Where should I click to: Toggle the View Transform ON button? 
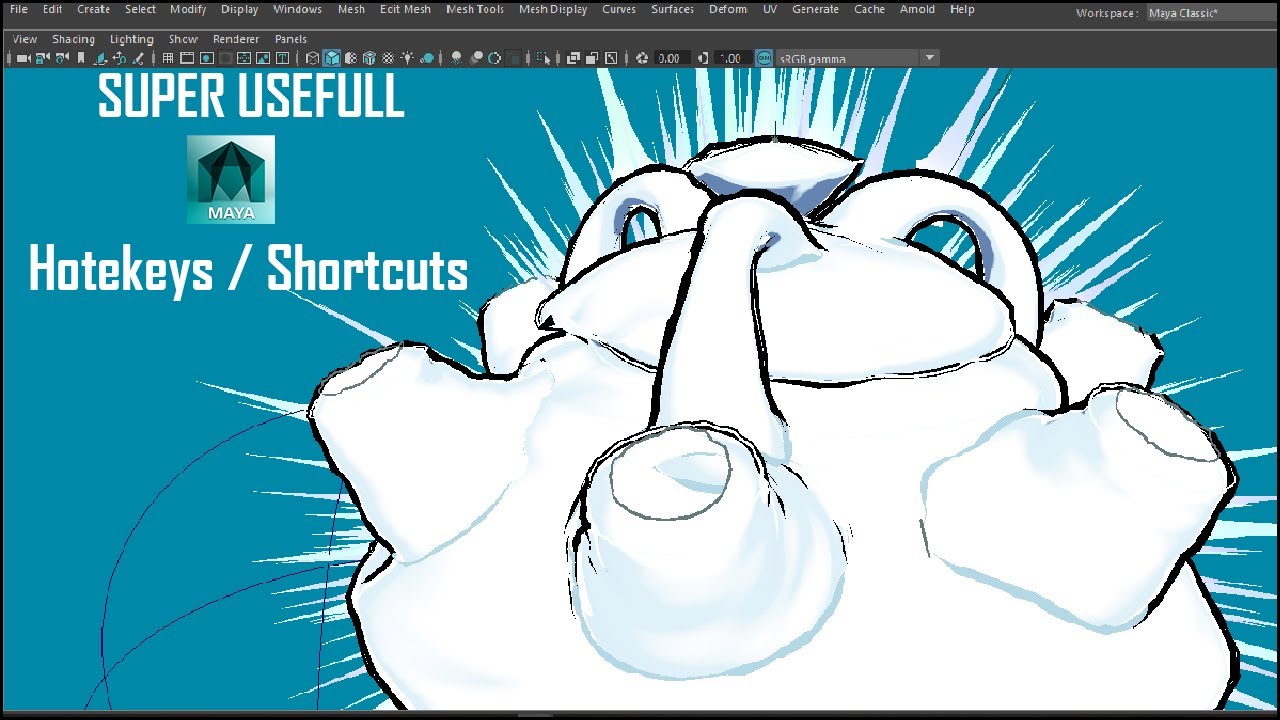[764, 58]
